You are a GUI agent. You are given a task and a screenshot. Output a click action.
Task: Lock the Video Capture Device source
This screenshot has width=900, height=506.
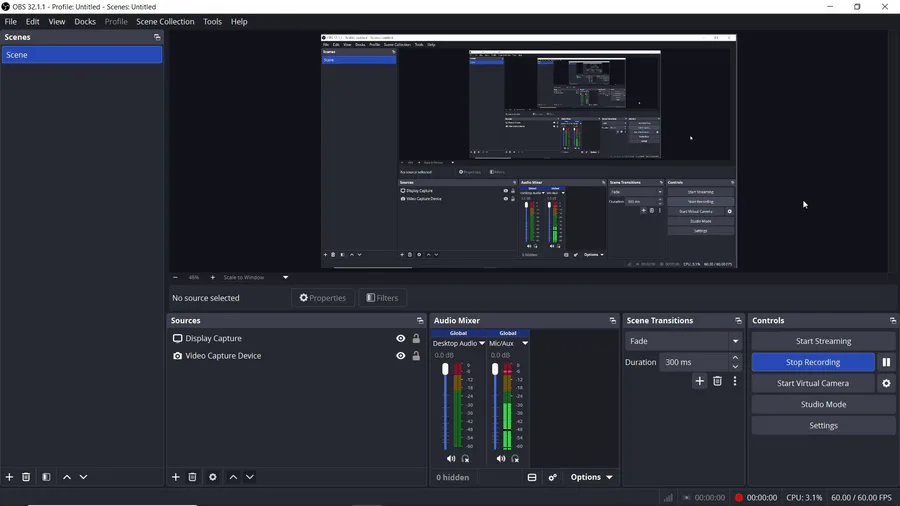pos(416,356)
